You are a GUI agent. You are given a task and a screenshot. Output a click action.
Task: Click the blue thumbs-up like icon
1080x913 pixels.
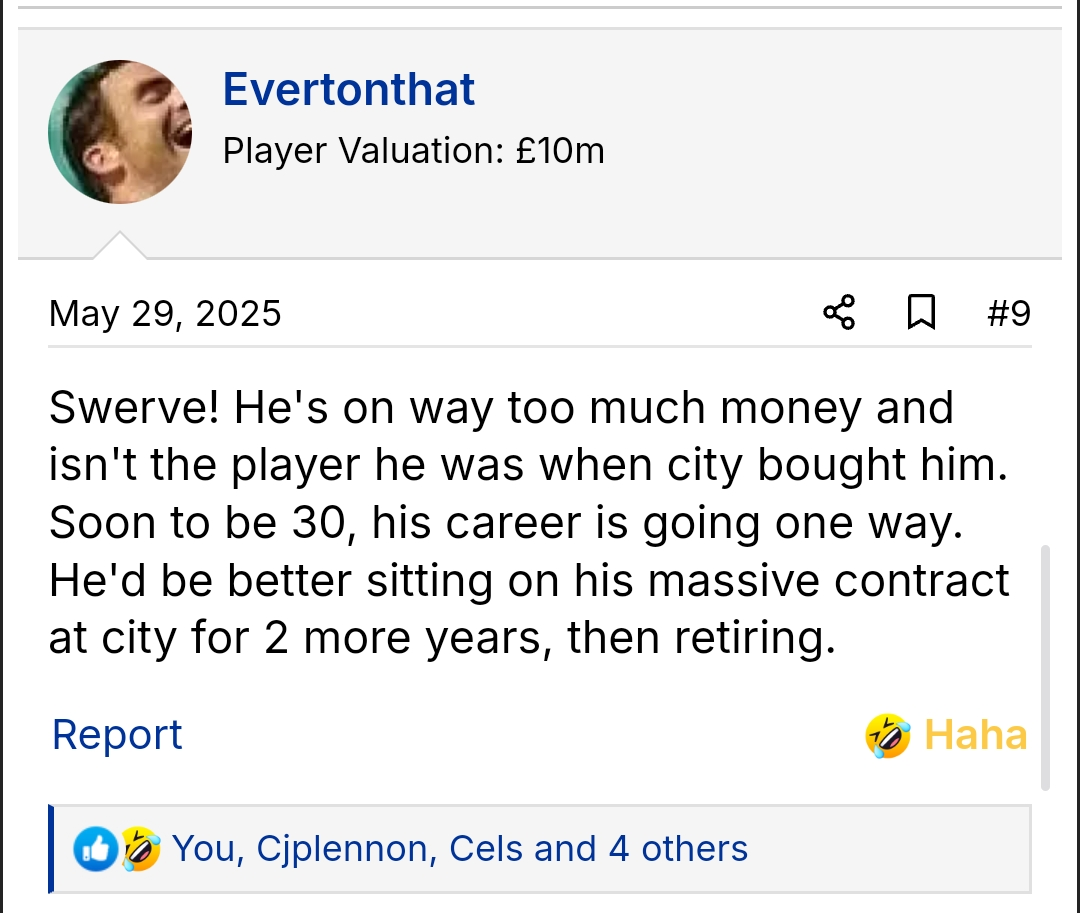coord(96,849)
